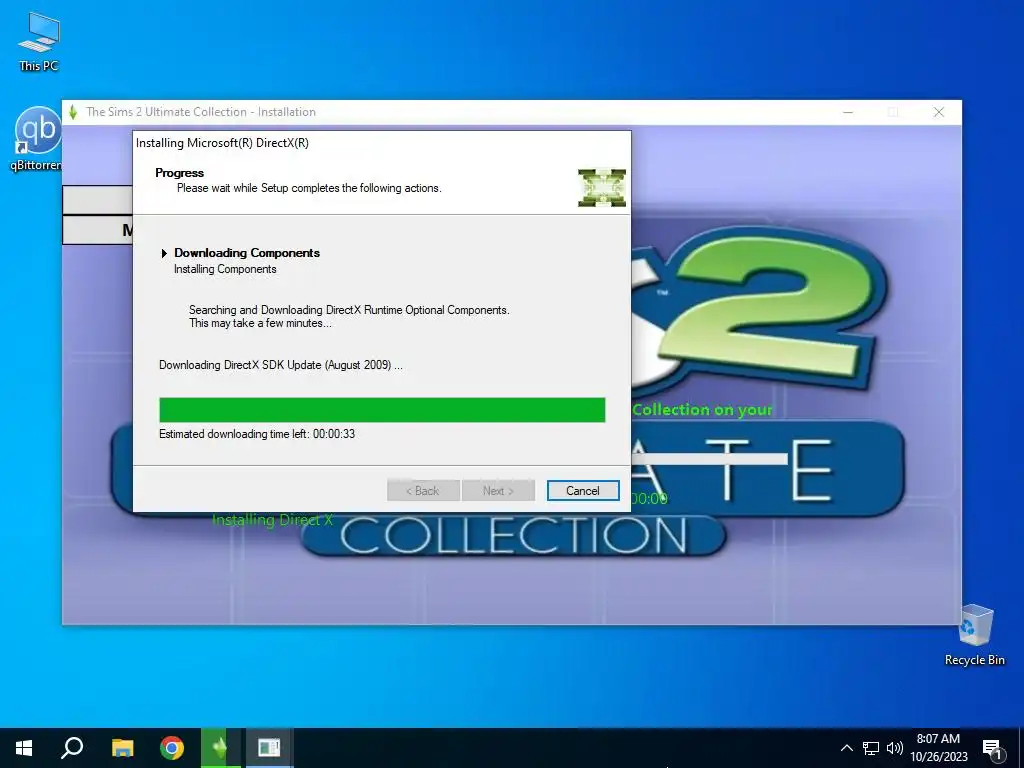This screenshot has width=1024, height=768.
Task: Open the Windows Start menu
Action: point(24,748)
